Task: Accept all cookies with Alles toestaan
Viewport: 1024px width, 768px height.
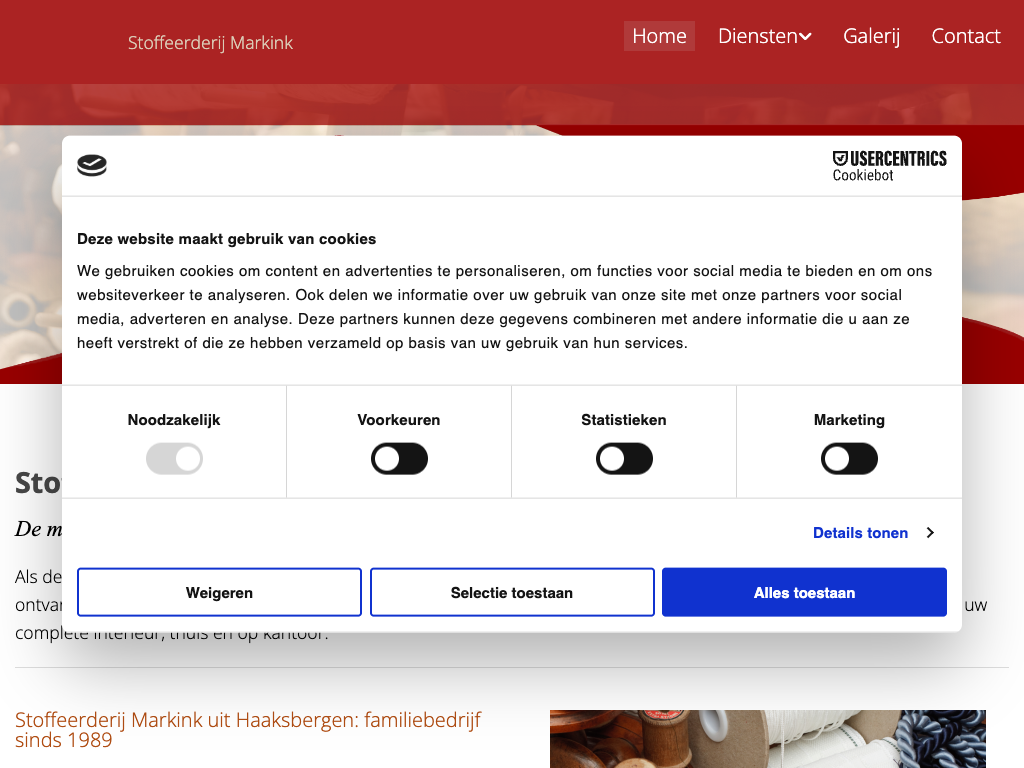Action: point(804,593)
